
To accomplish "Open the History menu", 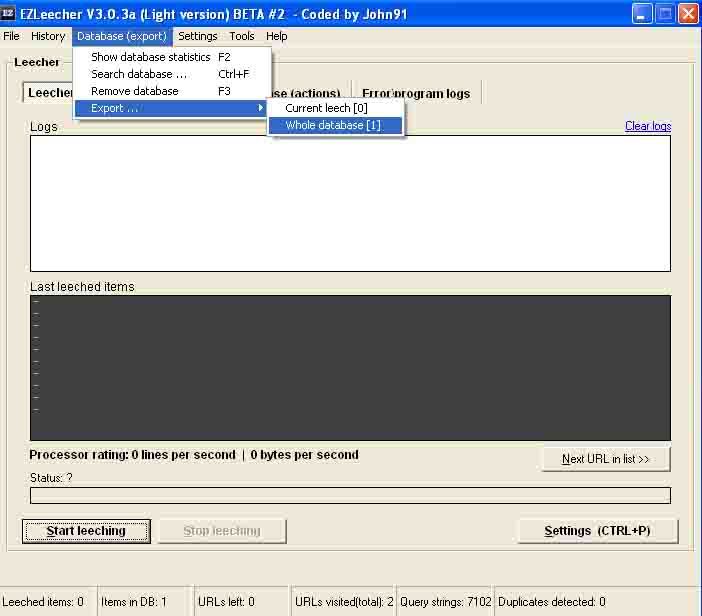I will [48, 36].
